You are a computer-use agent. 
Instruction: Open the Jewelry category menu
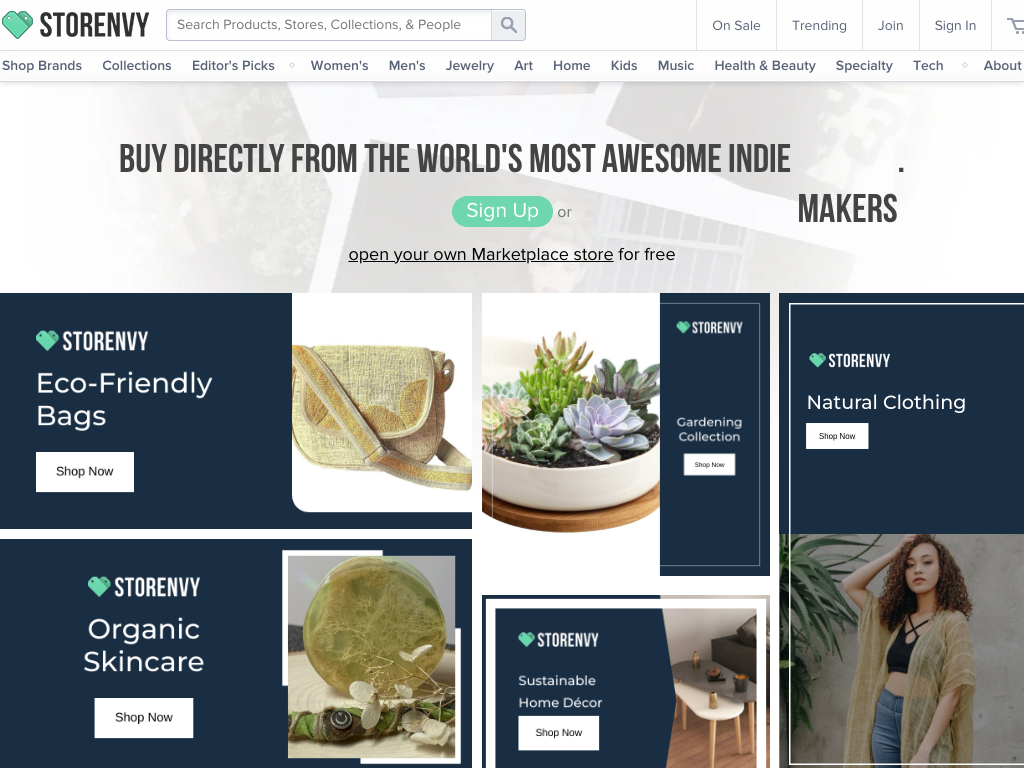(469, 65)
